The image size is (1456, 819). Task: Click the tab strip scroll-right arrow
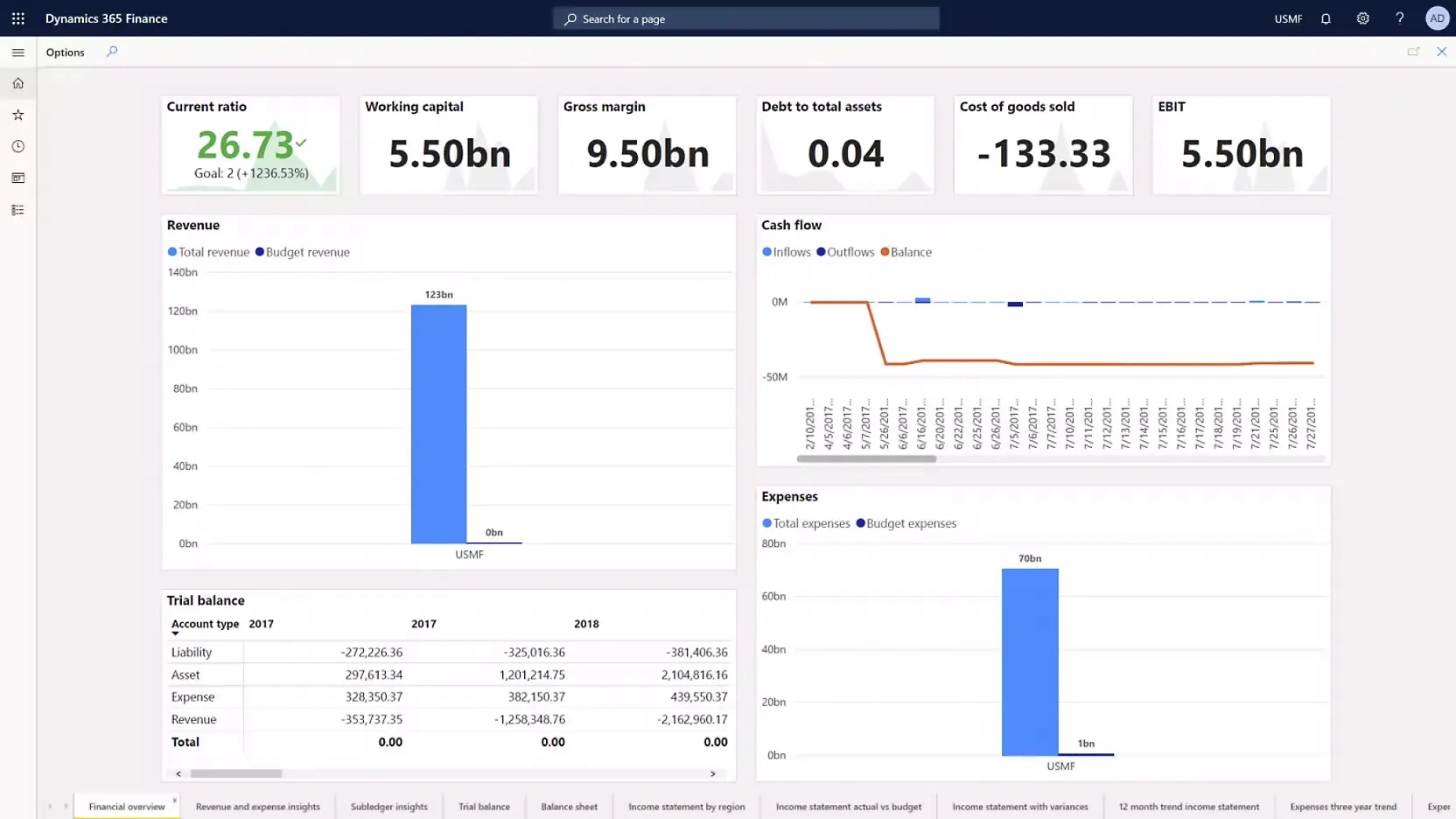pos(66,807)
